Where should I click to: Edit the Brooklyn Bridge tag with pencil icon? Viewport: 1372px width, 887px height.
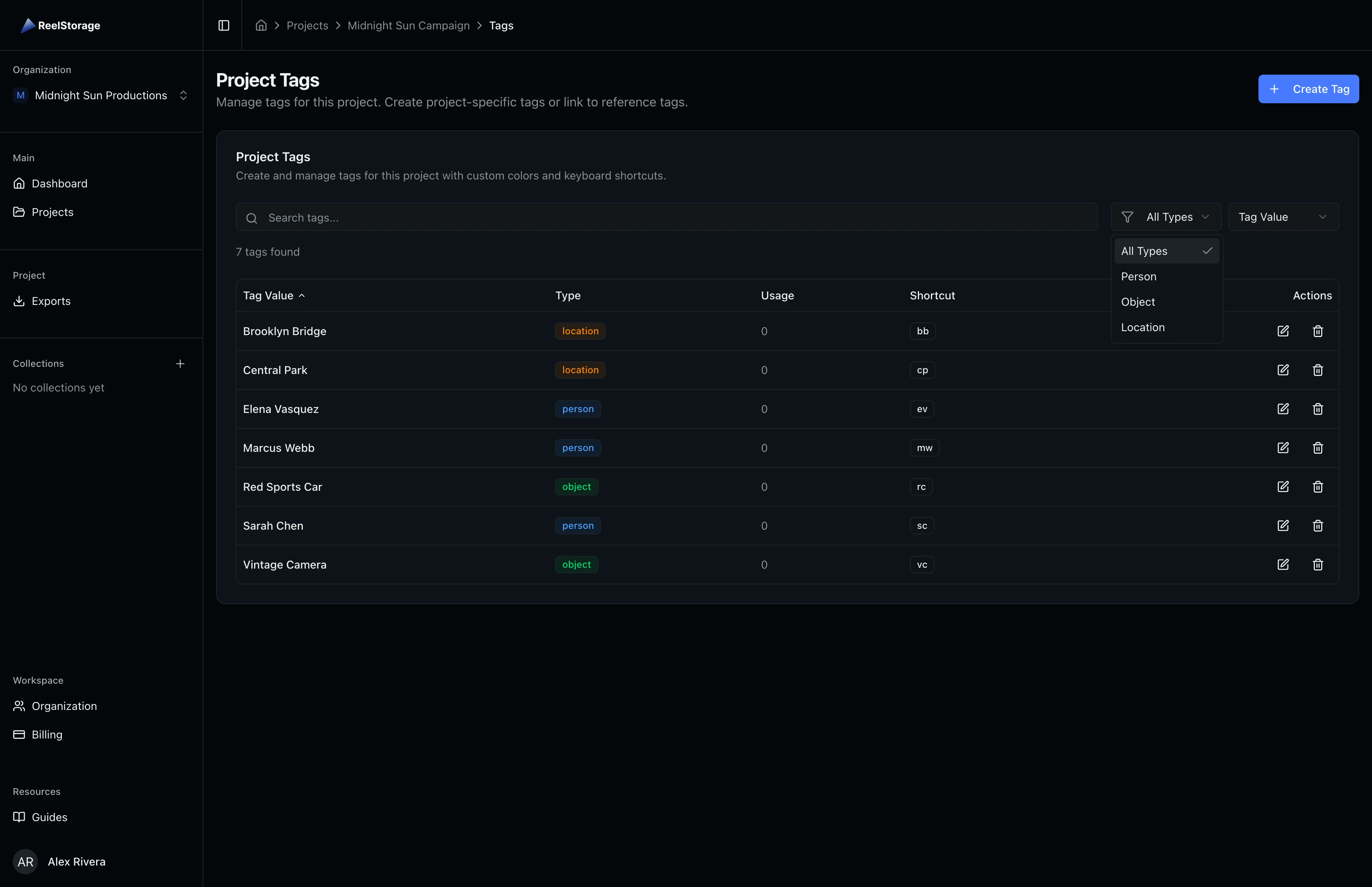1283,331
